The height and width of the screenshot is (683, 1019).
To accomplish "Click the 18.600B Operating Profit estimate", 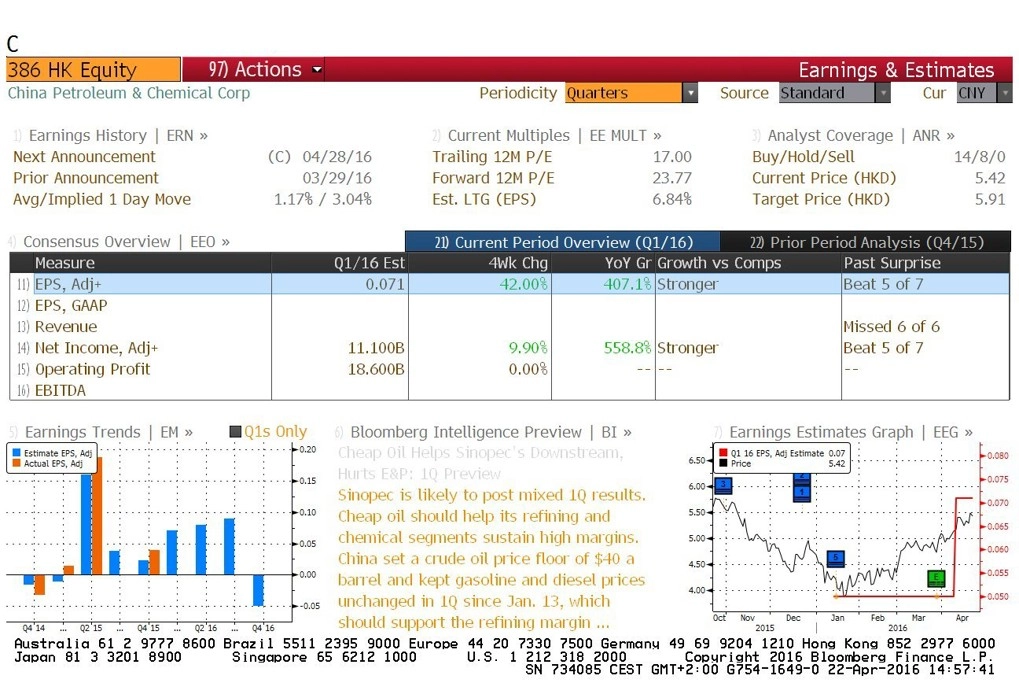I will [376, 369].
